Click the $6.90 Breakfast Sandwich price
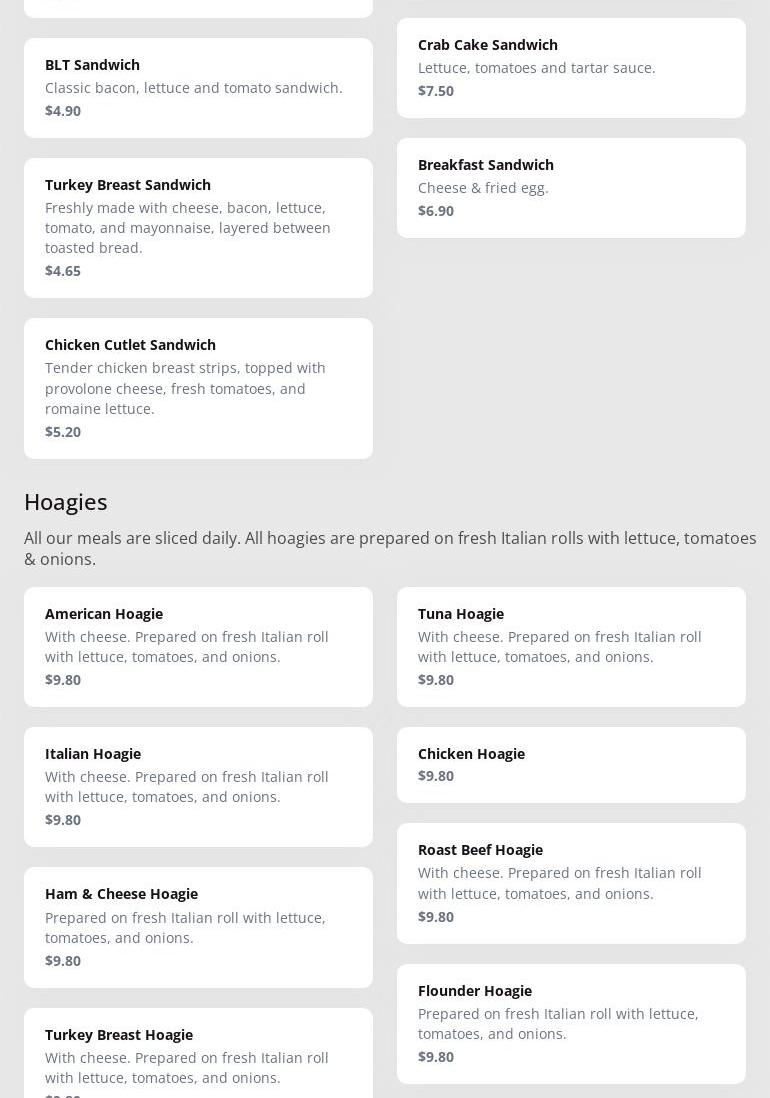Screen dimensions: 770x1098 click(x=436, y=211)
